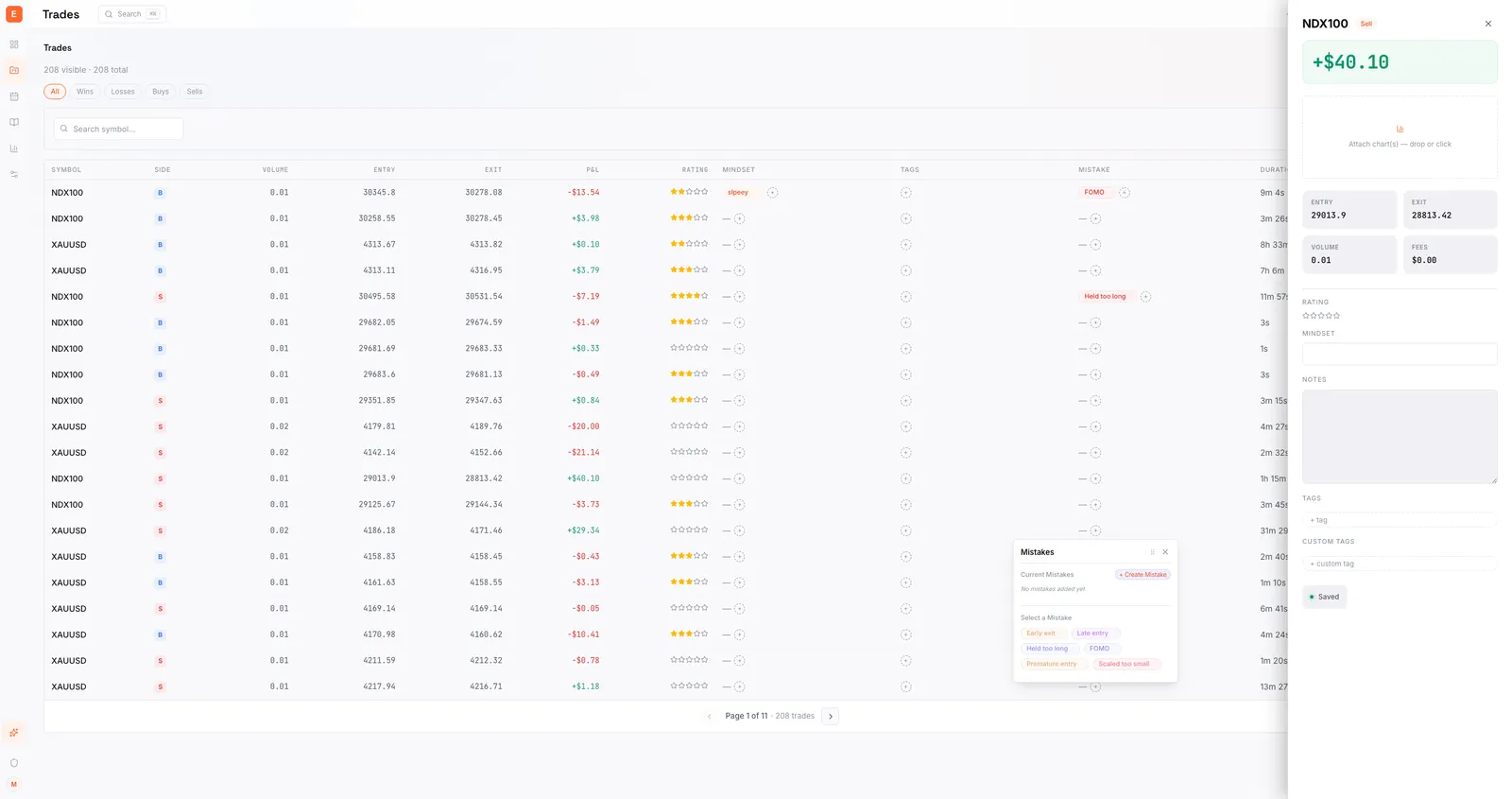Click the ENTRY 29013.9 box in panel
The height and width of the screenshot is (799, 1512).
point(1349,210)
